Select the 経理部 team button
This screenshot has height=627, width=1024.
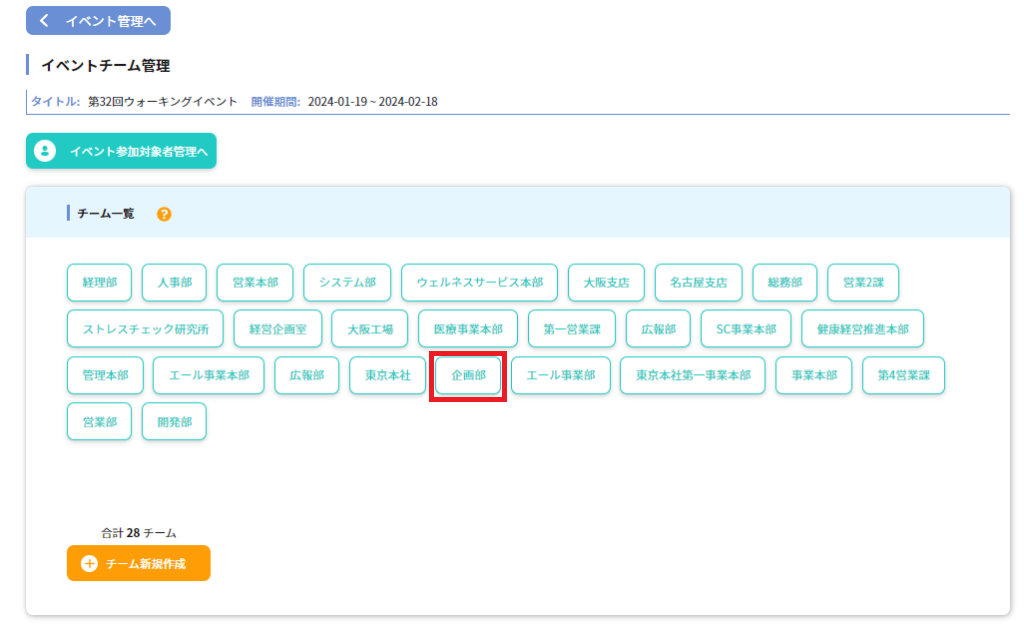pyautogui.click(x=99, y=283)
